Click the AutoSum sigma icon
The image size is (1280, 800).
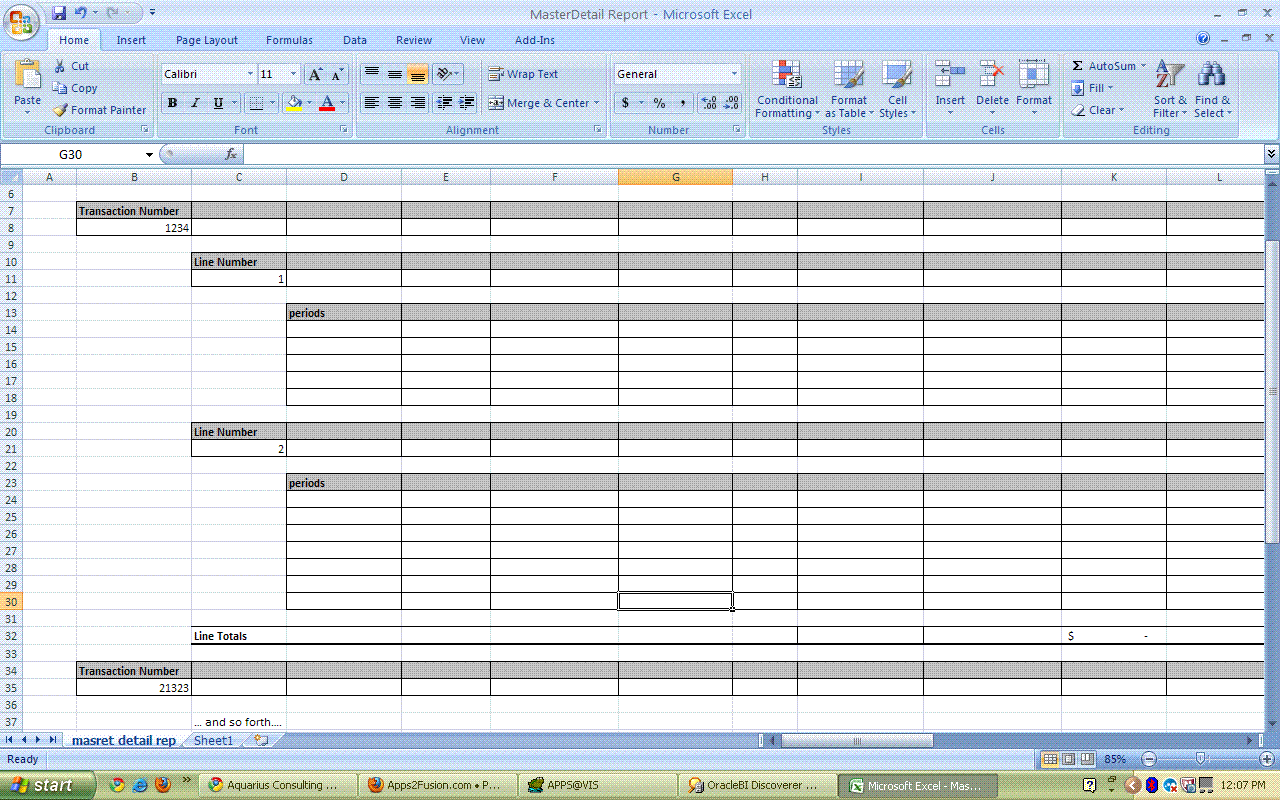click(1078, 66)
